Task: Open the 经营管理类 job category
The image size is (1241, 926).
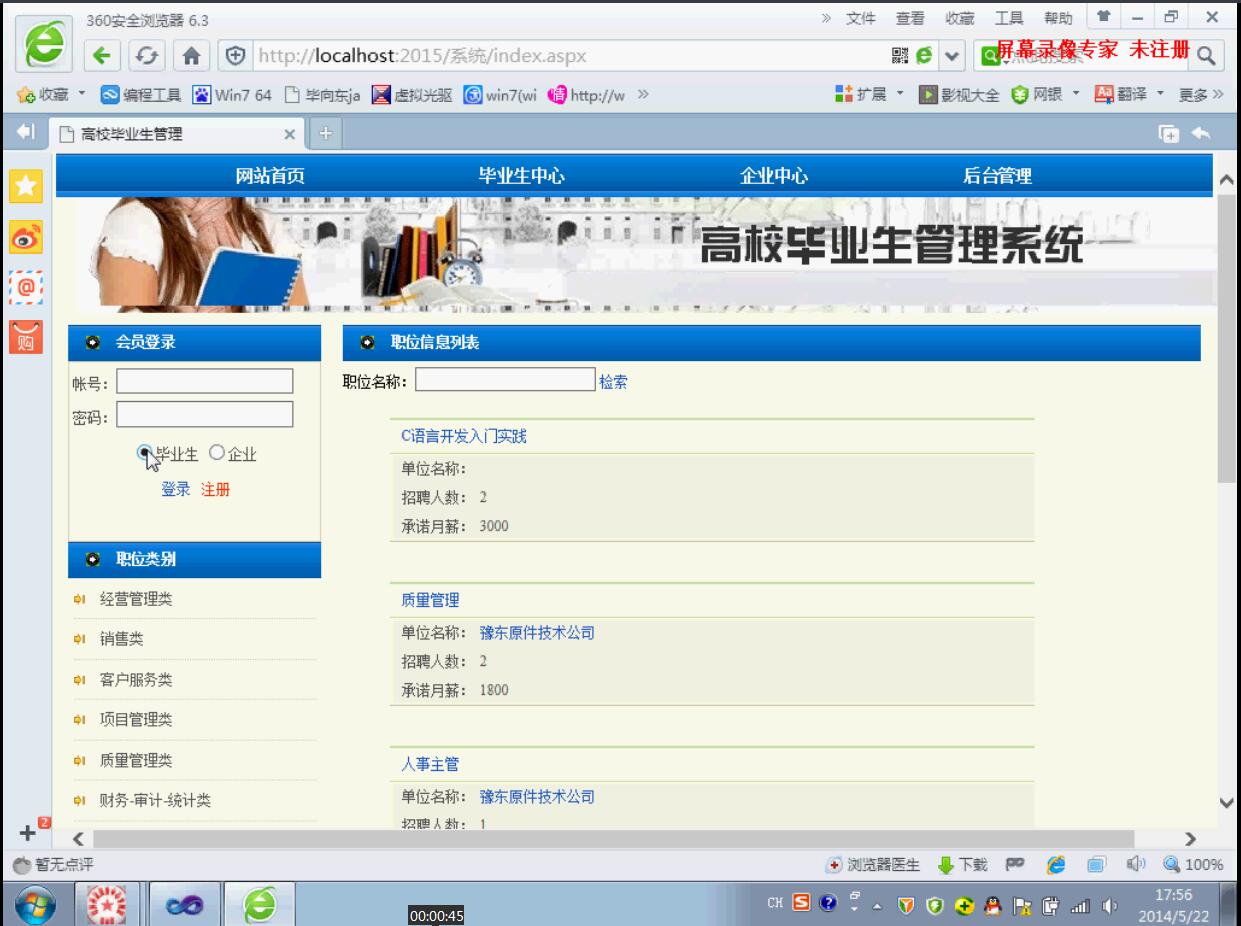Action: [x=136, y=599]
